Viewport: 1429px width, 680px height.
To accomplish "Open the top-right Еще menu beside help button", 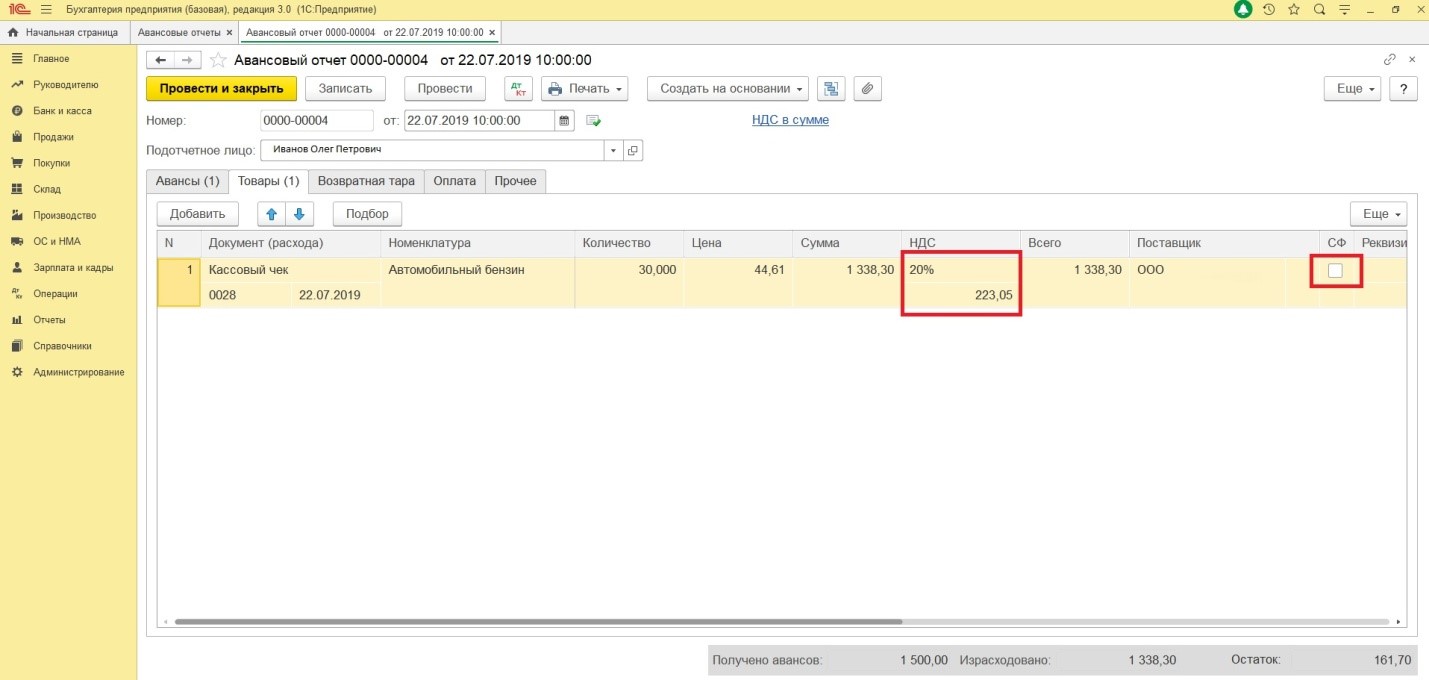I will pyautogui.click(x=1352, y=89).
